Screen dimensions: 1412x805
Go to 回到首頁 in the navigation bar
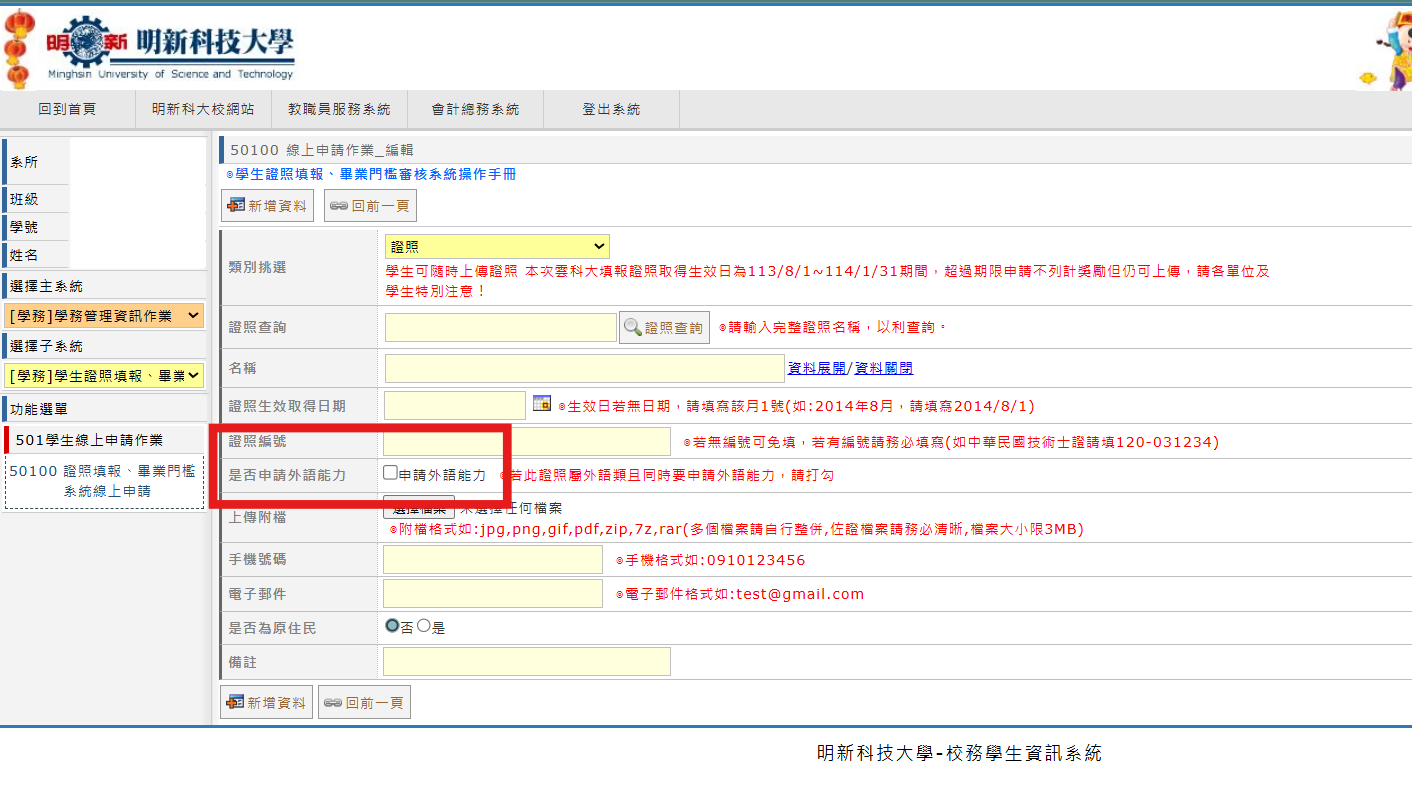[67, 110]
